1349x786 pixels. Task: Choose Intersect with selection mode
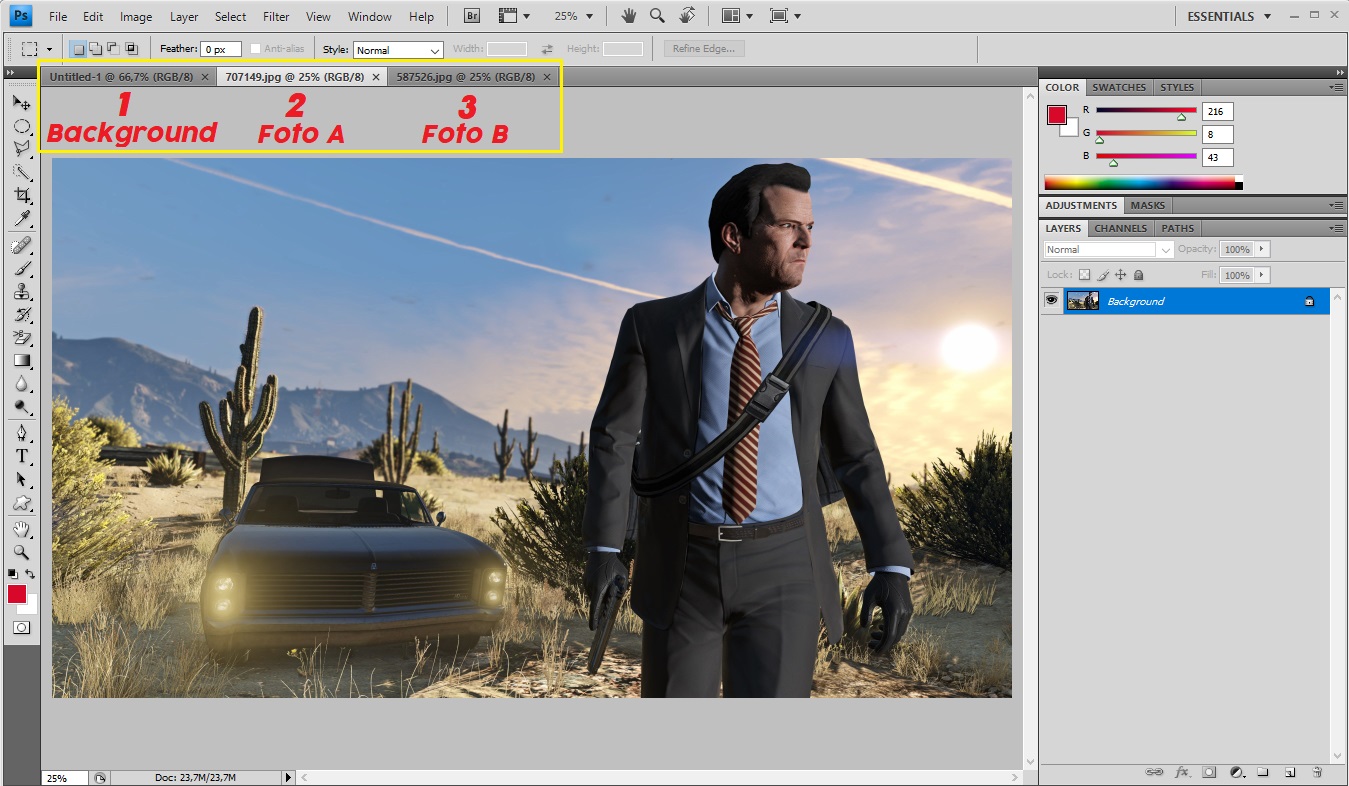coord(131,49)
